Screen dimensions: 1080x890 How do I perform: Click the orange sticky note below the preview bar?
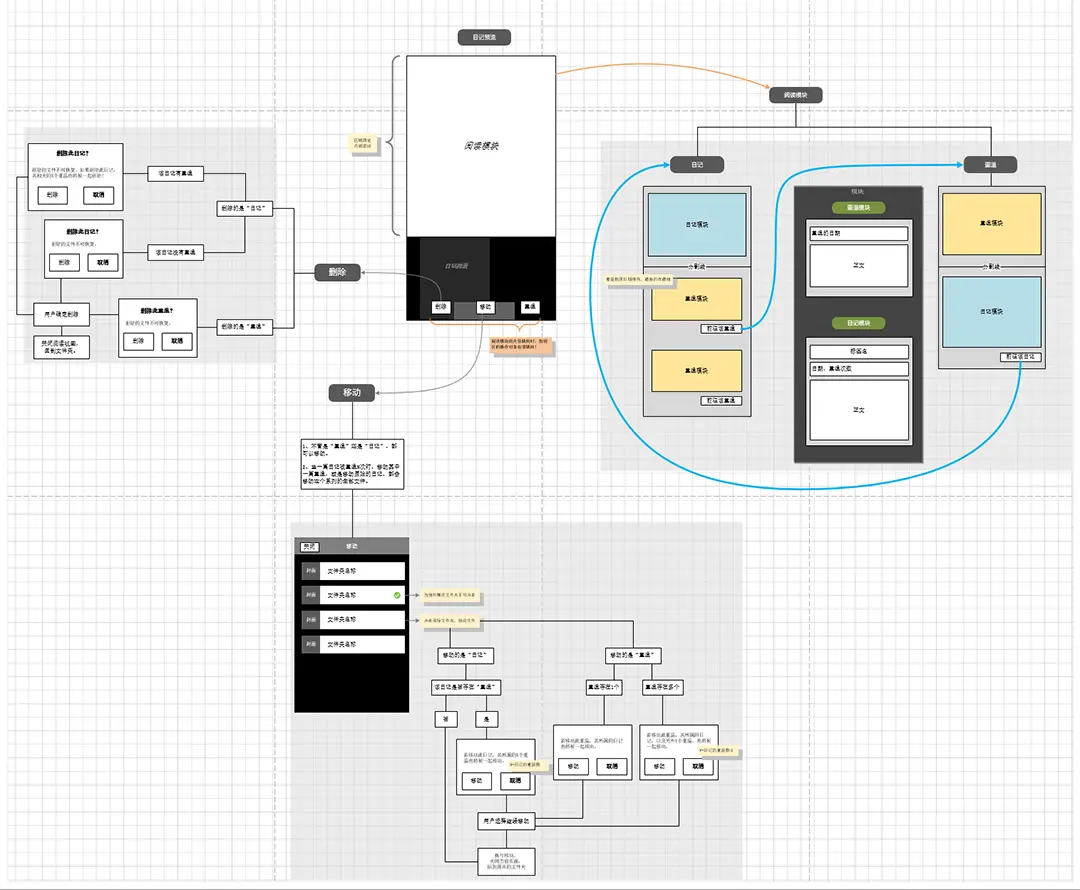[x=521, y=345]
